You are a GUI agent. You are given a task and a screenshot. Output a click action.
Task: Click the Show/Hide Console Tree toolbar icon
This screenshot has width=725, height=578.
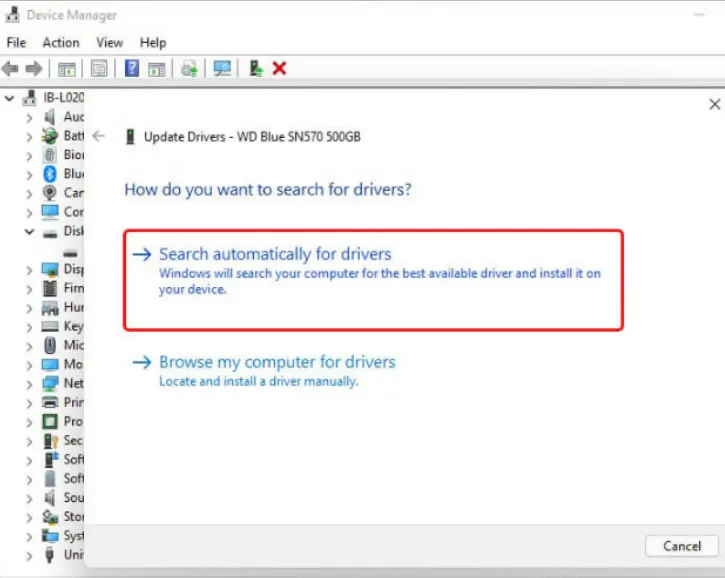pyautogui.click(x=67, y=69)
